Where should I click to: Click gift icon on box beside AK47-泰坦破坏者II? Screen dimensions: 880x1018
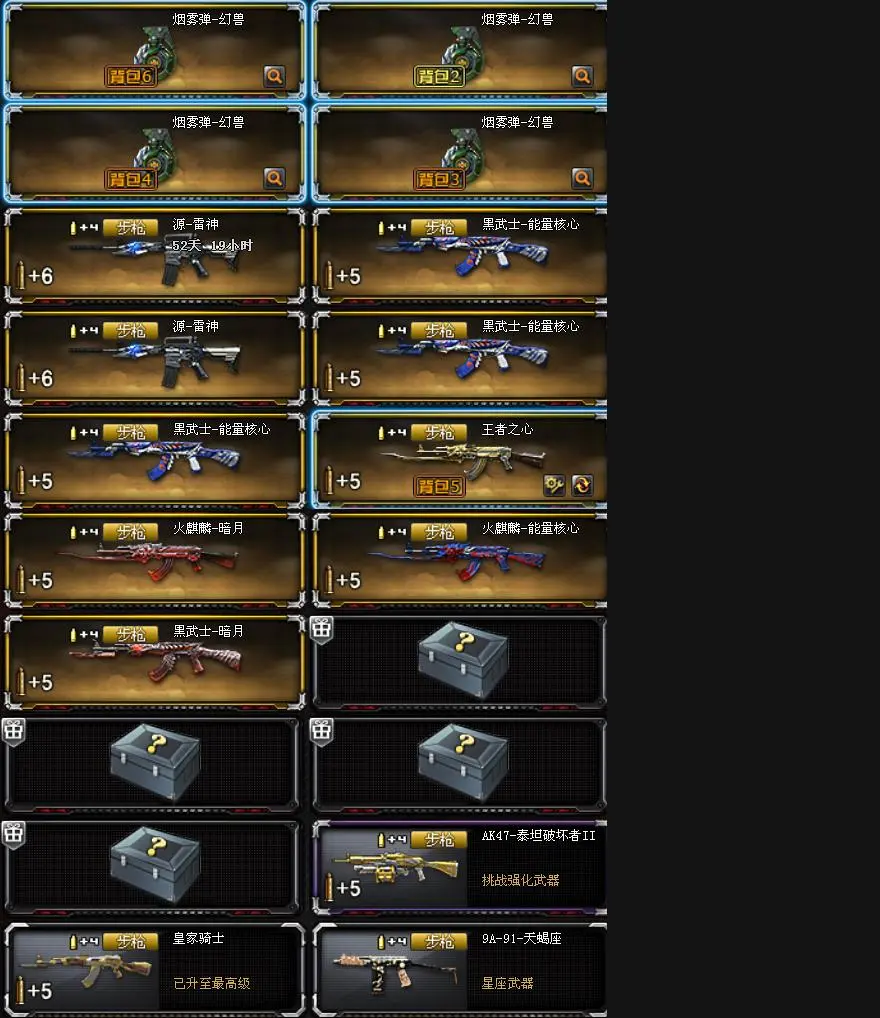coord(13,834)
